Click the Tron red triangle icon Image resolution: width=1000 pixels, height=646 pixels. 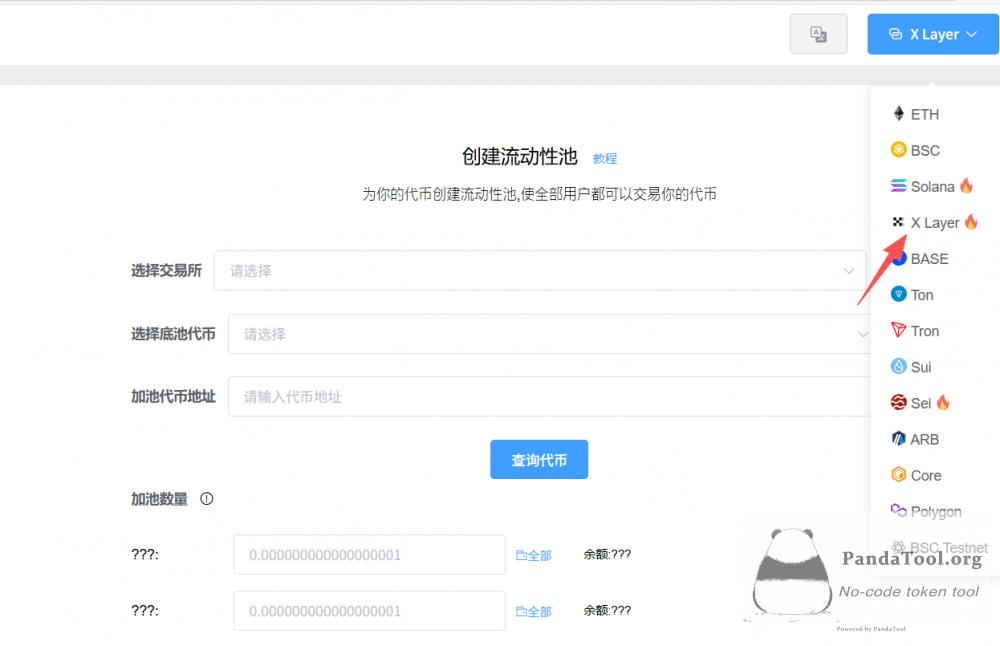click(899, 330)
